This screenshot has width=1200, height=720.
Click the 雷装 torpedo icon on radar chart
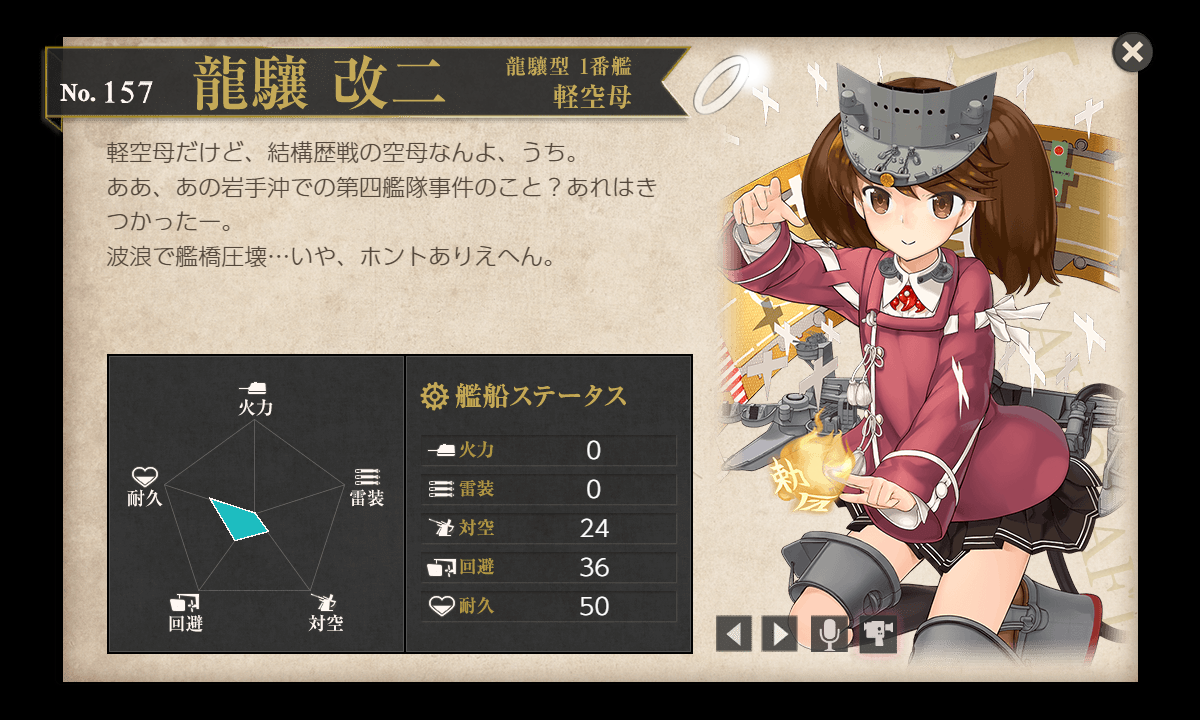(x=367, y=477)
